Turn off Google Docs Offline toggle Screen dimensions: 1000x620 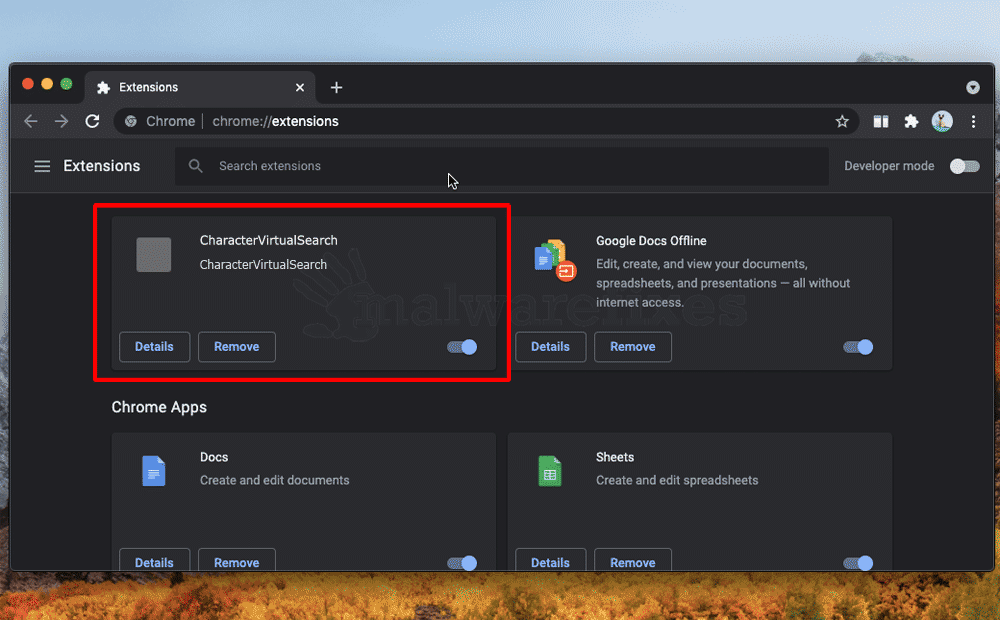tap(858, 347)
